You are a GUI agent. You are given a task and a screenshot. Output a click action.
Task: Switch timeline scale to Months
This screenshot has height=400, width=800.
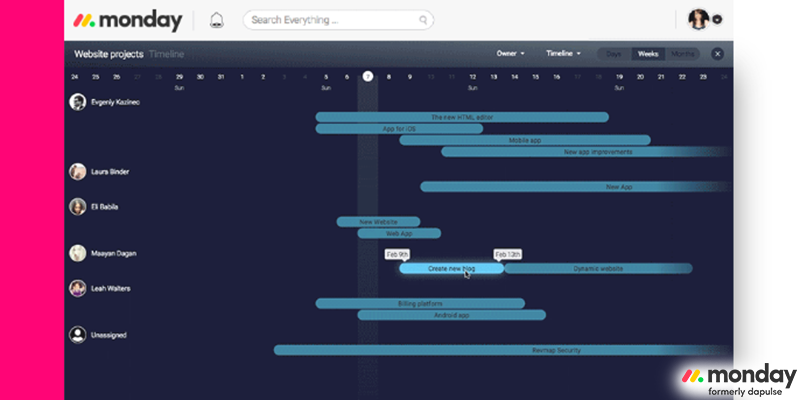tap(683, 54)
